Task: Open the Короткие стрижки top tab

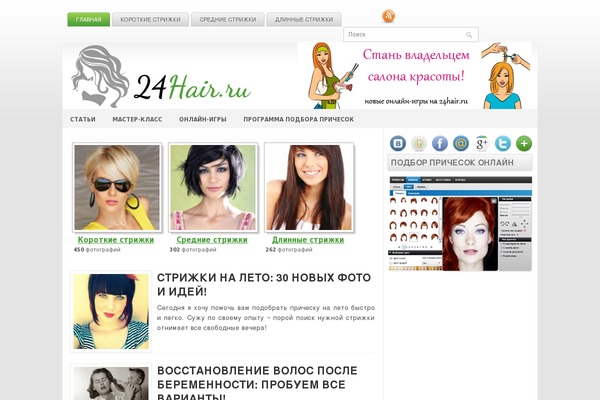Action: pos(150,20)
